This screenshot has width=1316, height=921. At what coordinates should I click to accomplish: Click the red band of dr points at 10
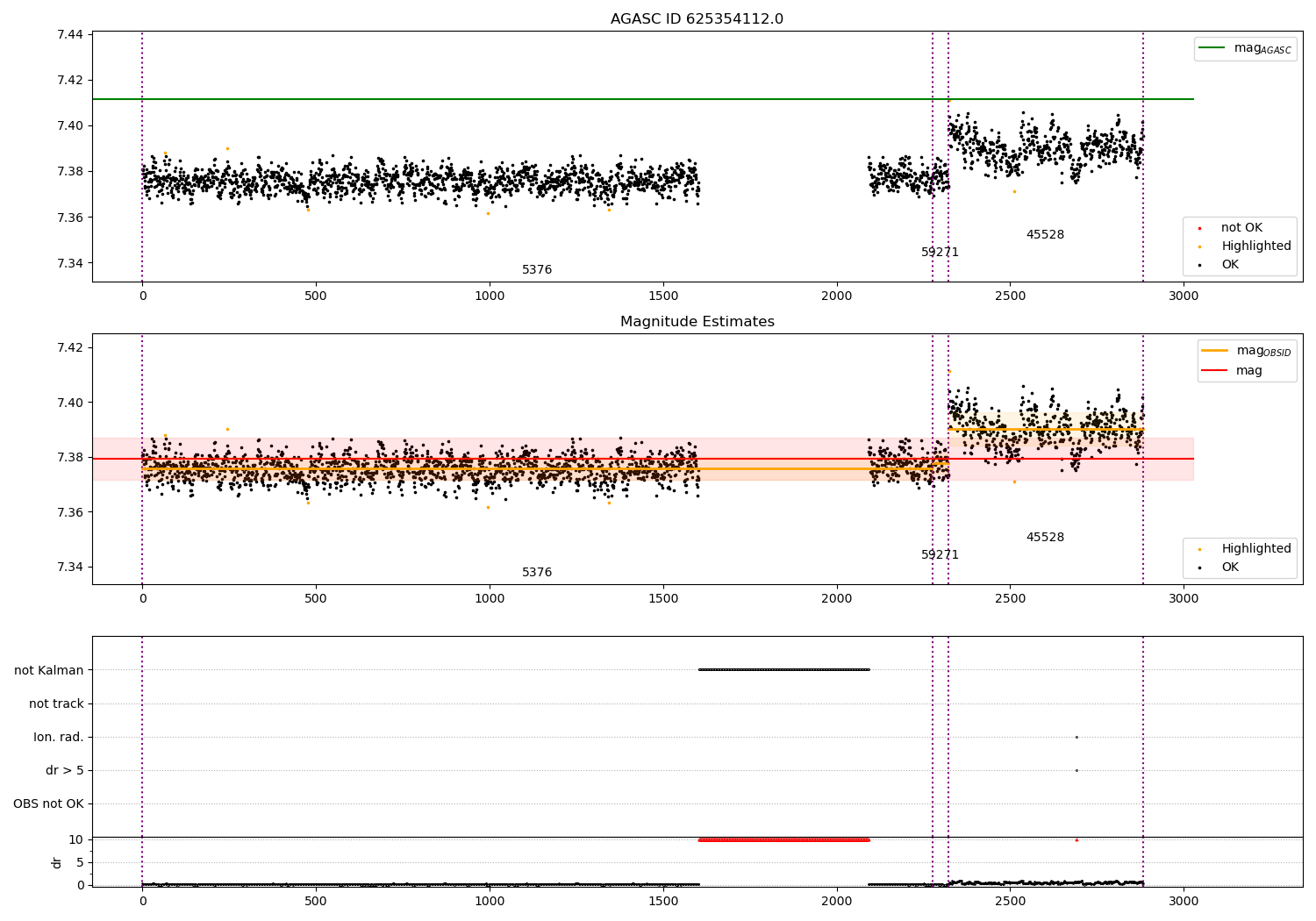tap(783, 839)
